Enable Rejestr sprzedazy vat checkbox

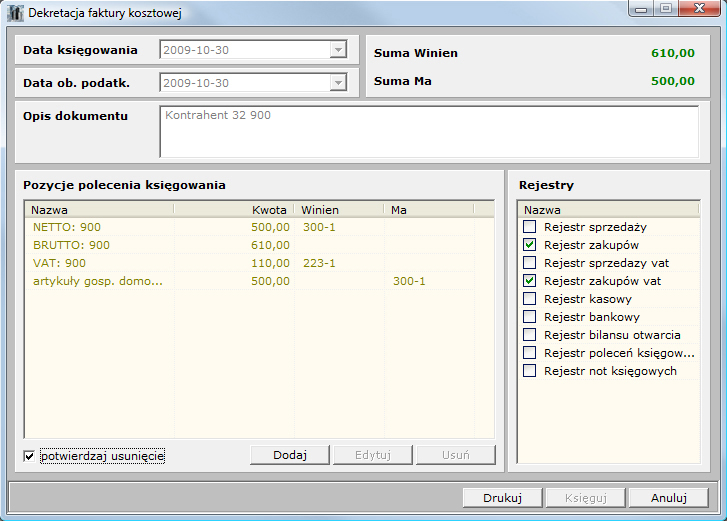pyautogui.click(x=529, y=263)
